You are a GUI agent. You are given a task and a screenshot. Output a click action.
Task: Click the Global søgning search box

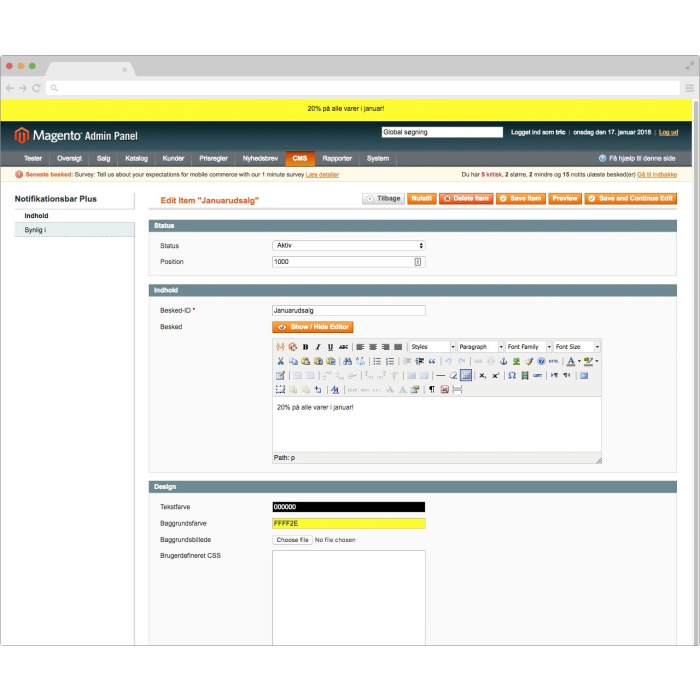coord(442,132)
